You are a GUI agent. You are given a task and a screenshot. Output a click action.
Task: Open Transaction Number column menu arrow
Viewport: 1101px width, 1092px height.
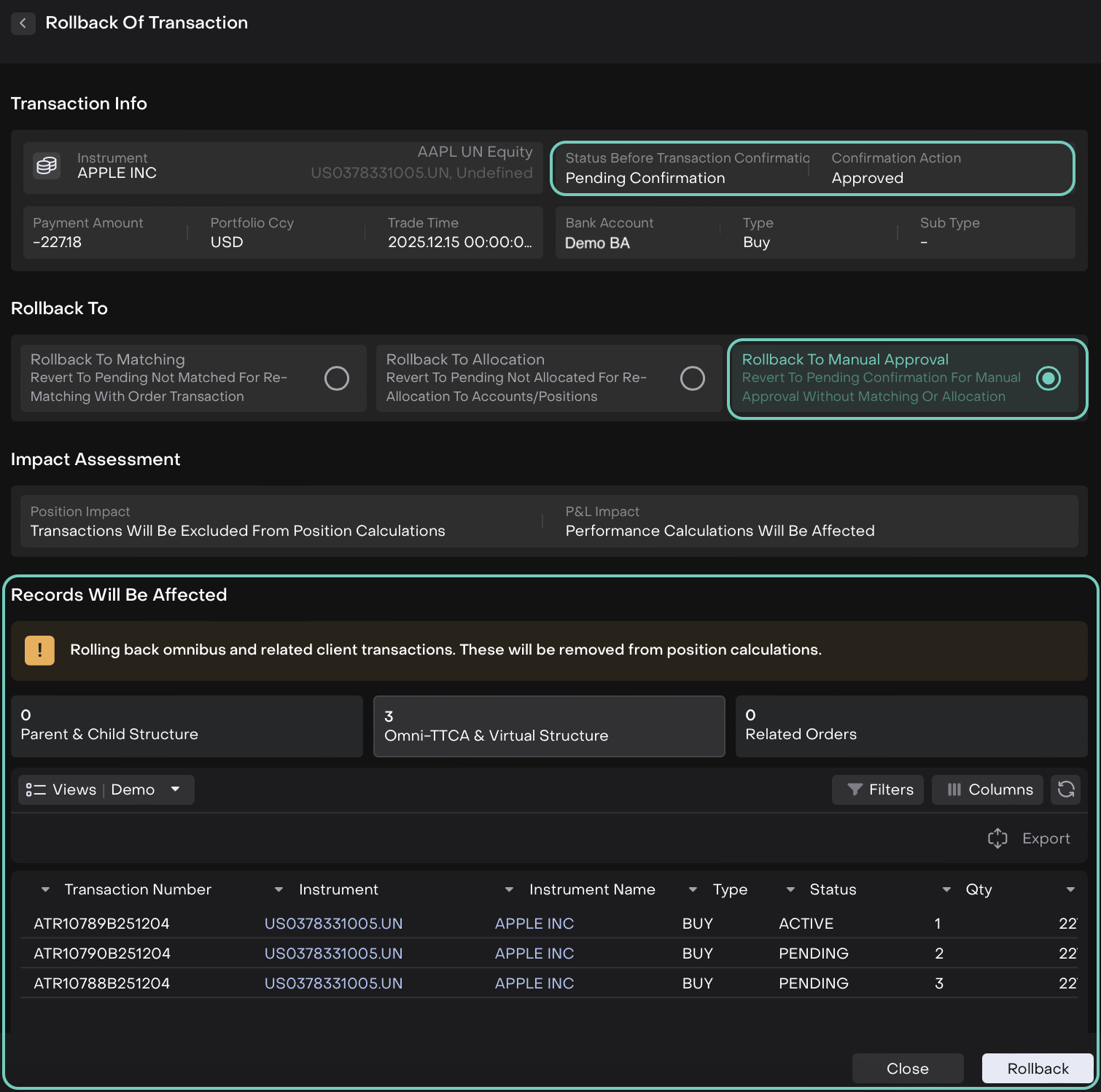(x=45, y=889)
